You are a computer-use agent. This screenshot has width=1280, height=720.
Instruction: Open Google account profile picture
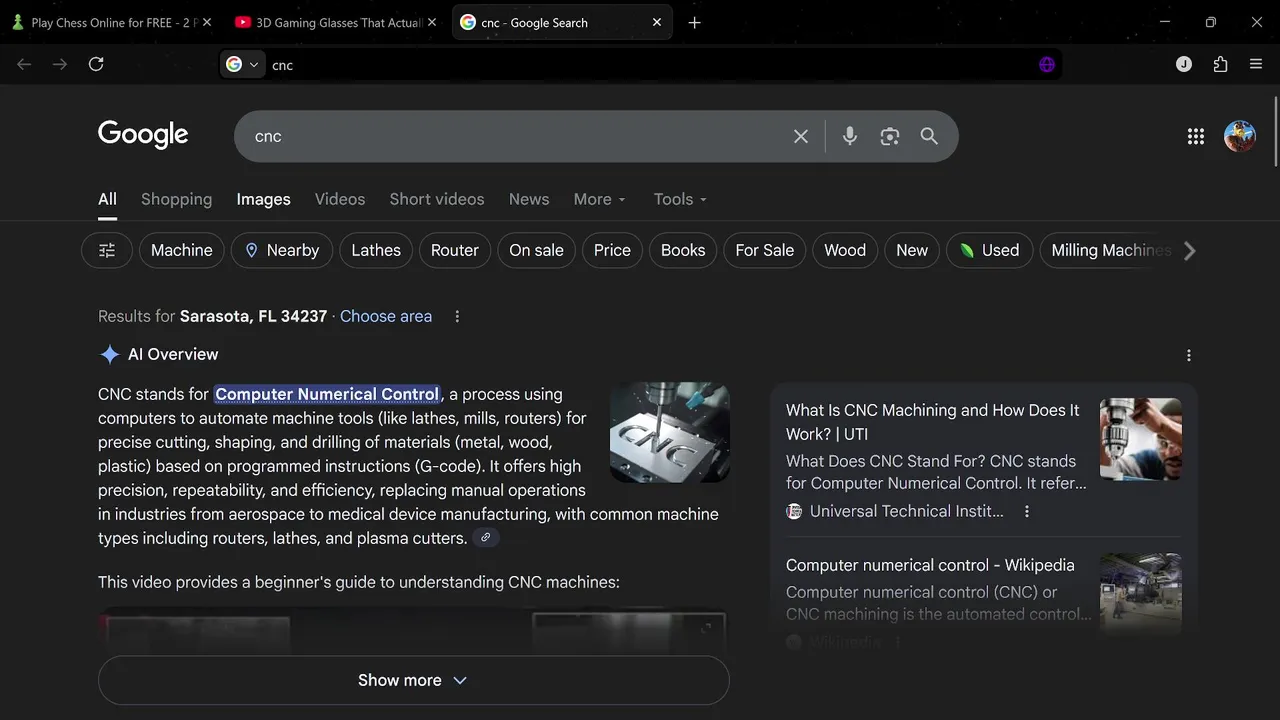click(x=1240, y=136)
